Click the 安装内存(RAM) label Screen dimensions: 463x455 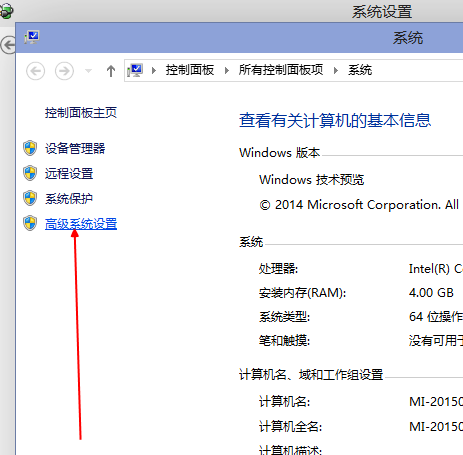[x=303, y=293]
